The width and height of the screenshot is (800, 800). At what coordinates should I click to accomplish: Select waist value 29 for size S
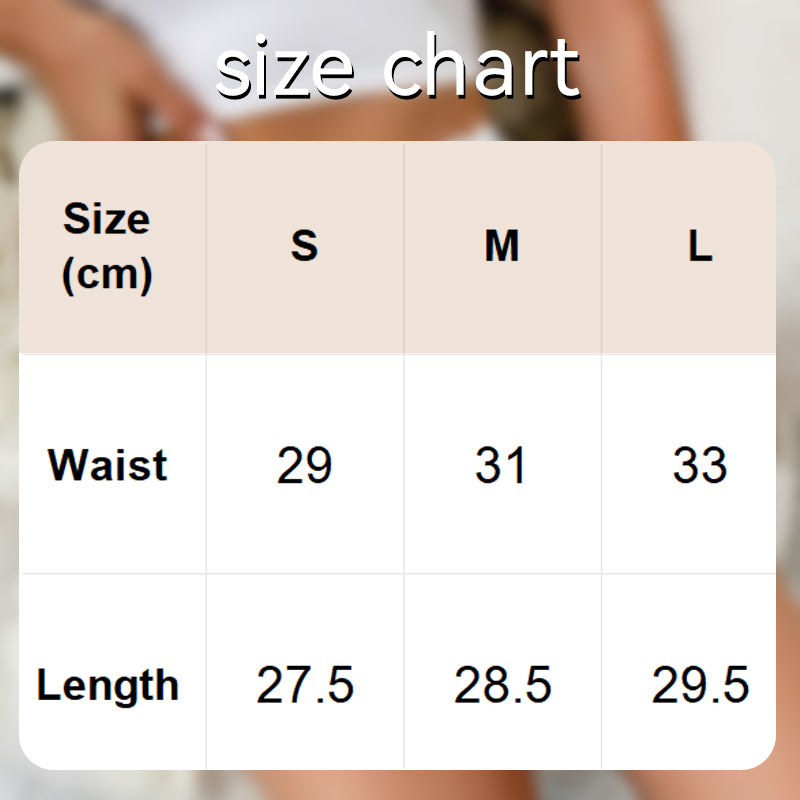click(x=304, y=466)
